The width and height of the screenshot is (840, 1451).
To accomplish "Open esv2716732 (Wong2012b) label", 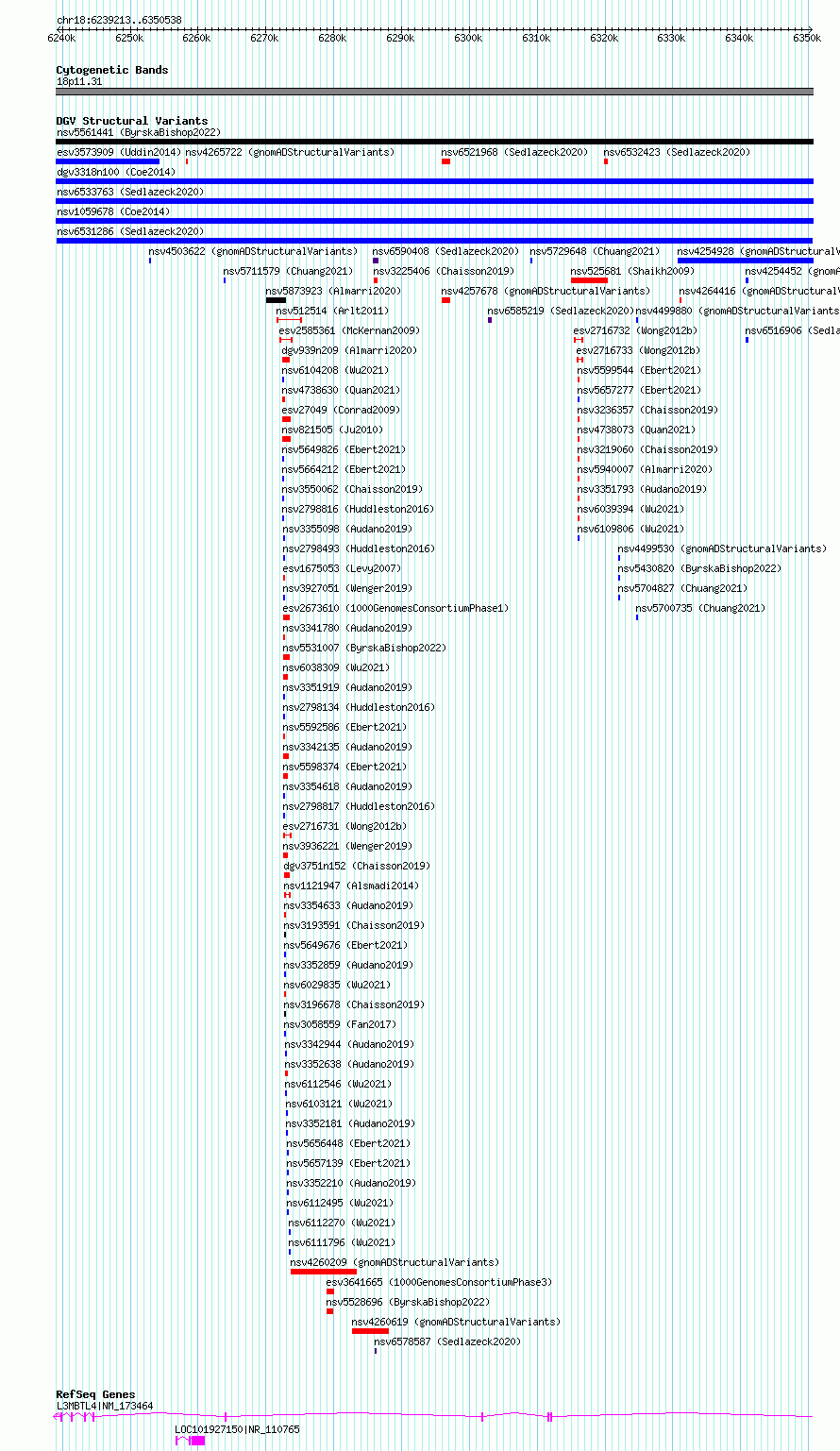I will click(635, 330).
